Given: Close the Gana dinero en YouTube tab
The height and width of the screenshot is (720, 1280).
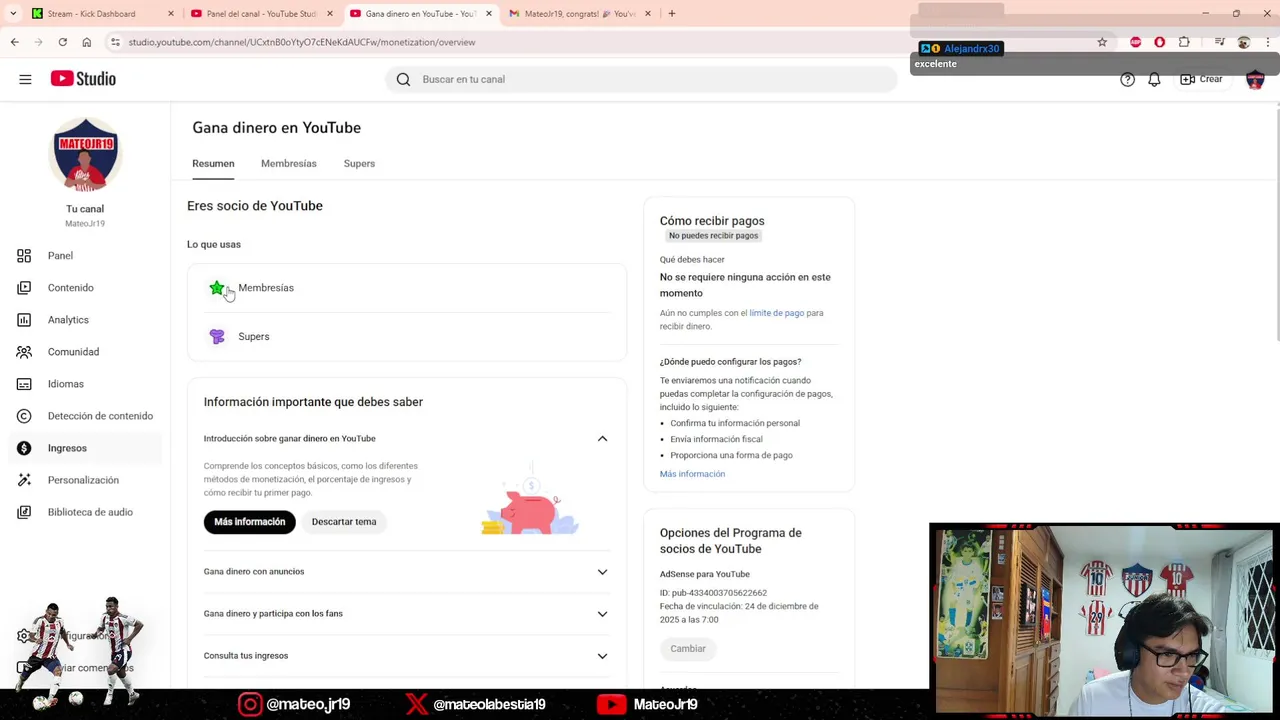Looking at the screenshot, I should pos(489,14).
